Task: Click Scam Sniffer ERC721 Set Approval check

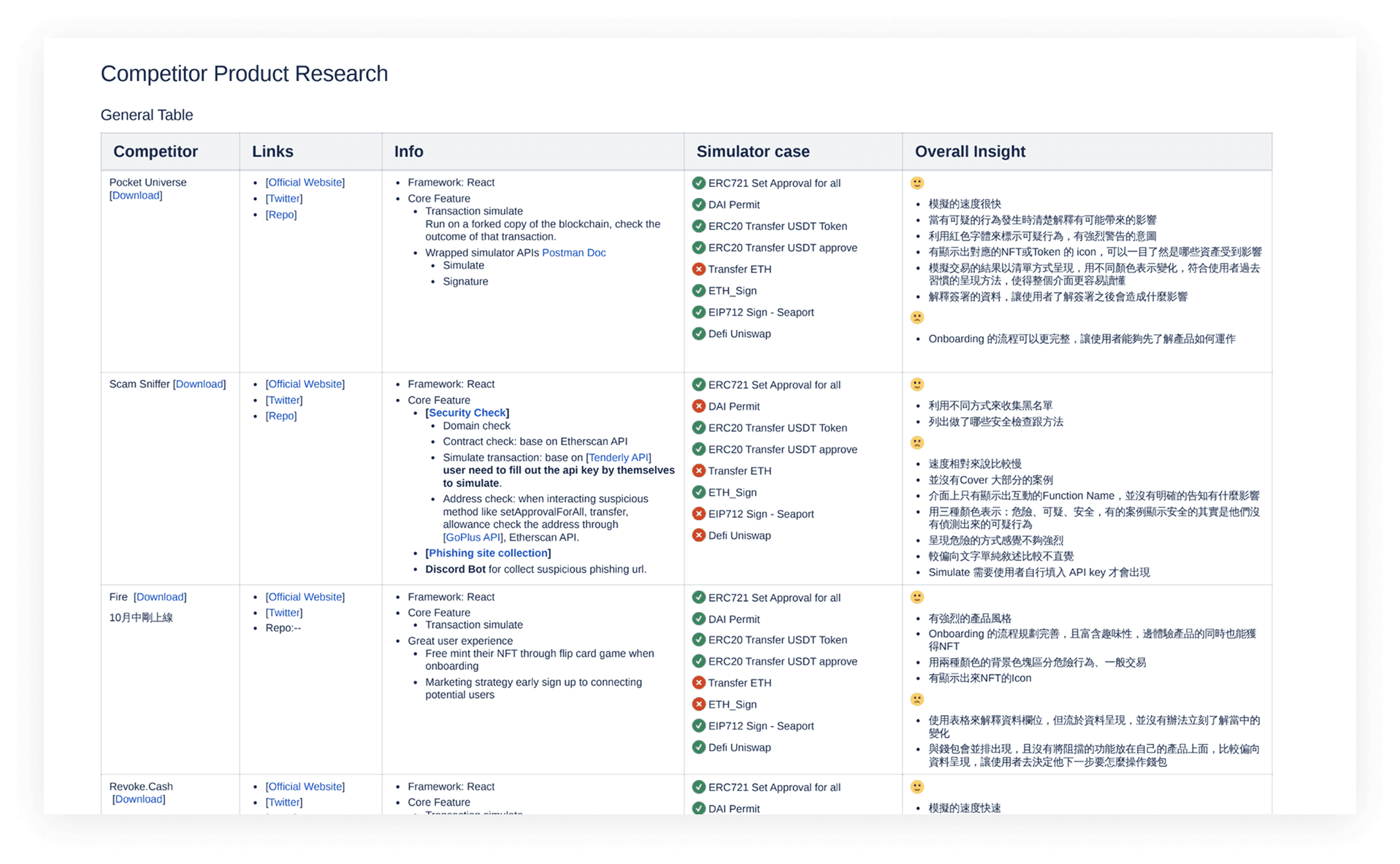Action: point(699,385)
